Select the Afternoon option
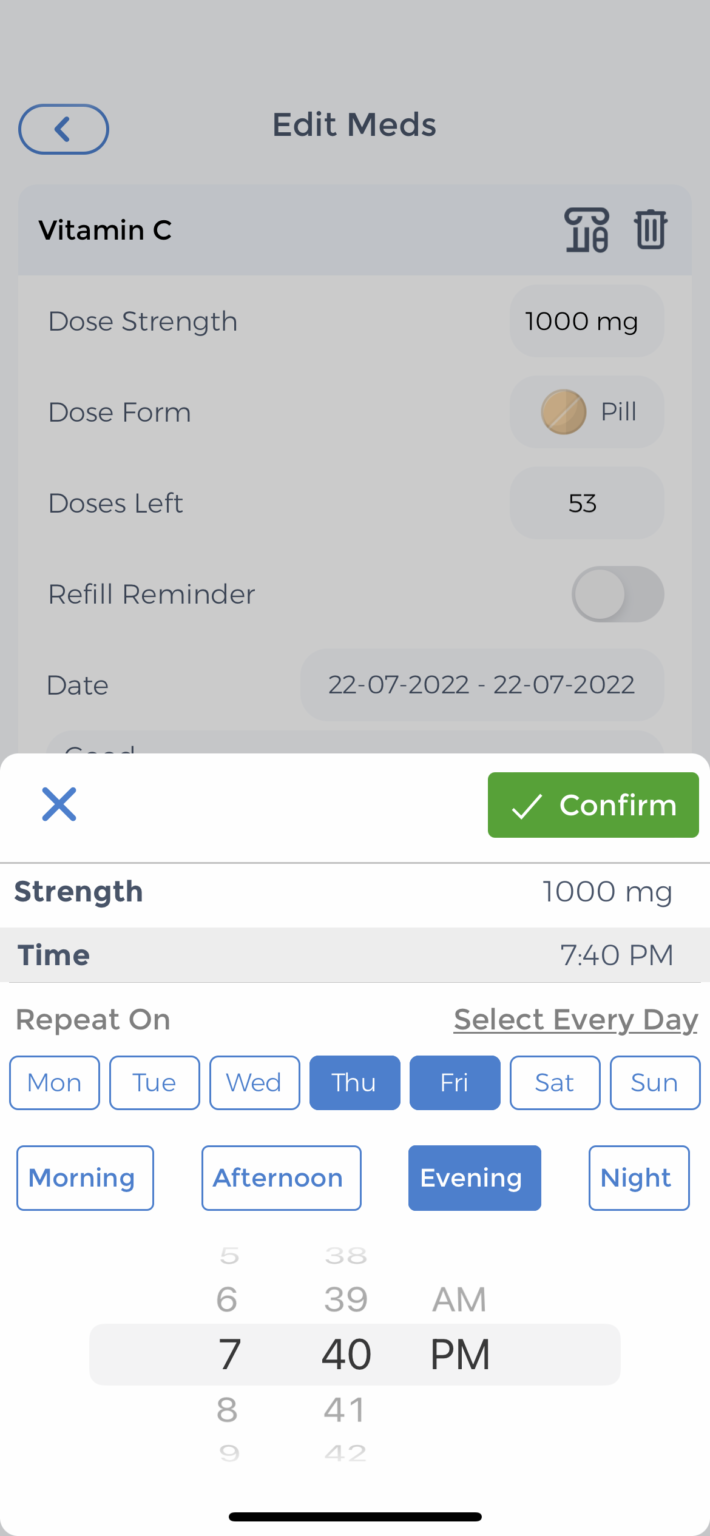Viewport: 710px width, 1536px height. coord(280,1177)
